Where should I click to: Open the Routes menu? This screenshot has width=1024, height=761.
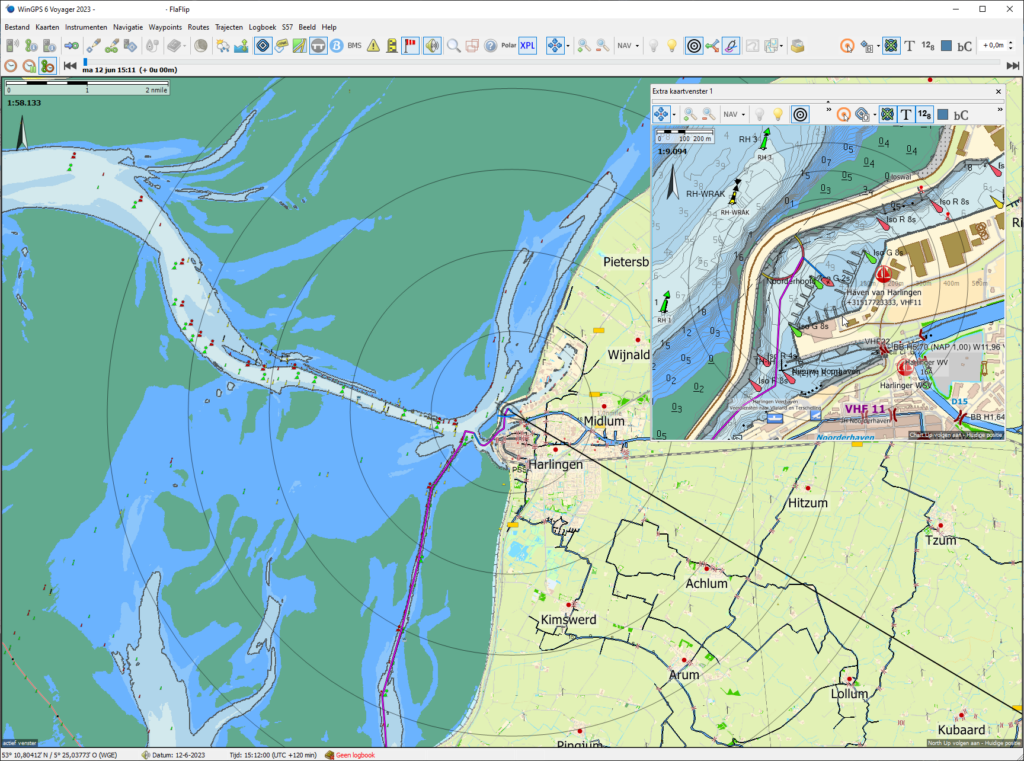pyautogui.click(x=198, y=27)
